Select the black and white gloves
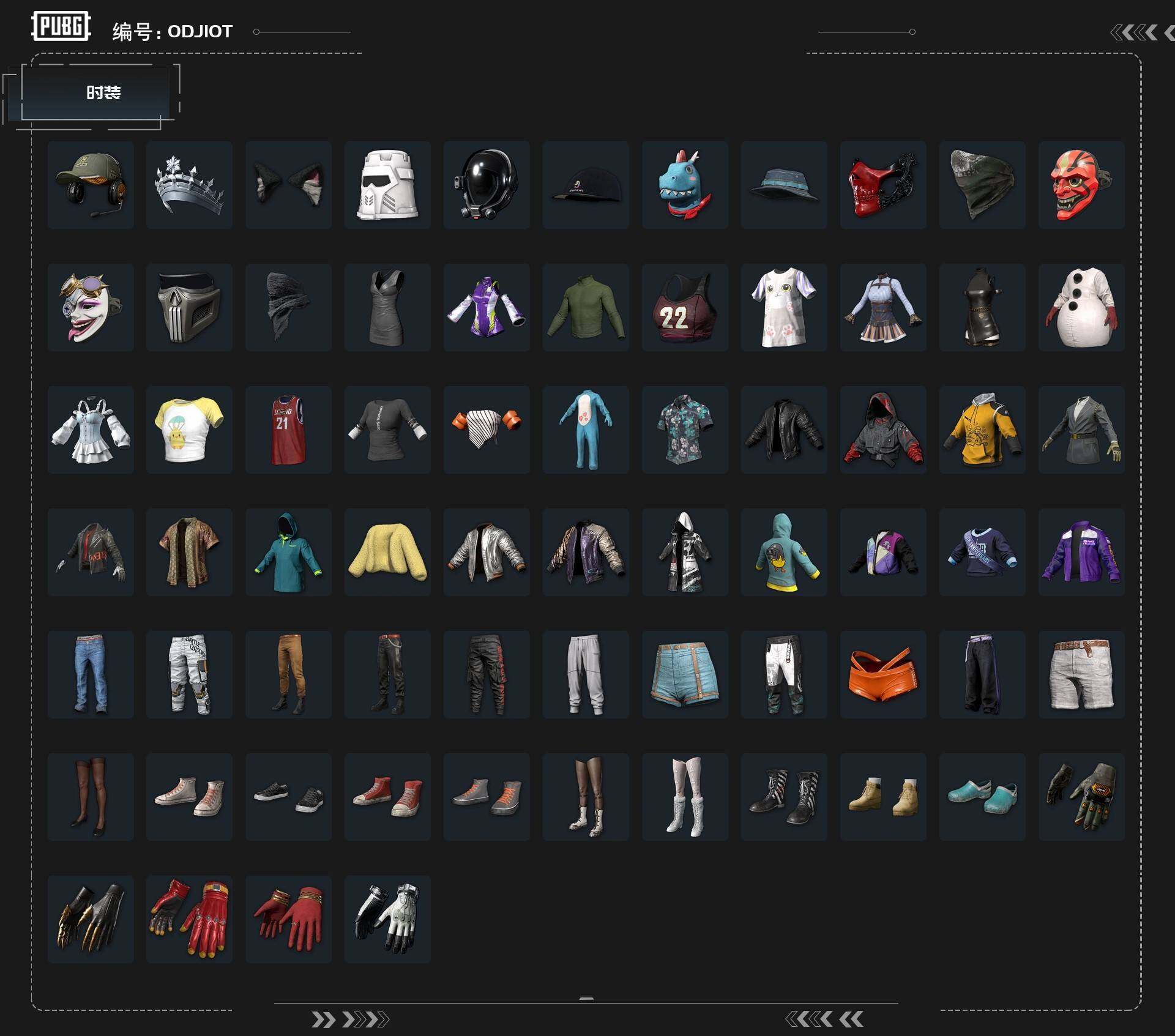This screenshot has width=1175, height=1036. tap(387, 920)
